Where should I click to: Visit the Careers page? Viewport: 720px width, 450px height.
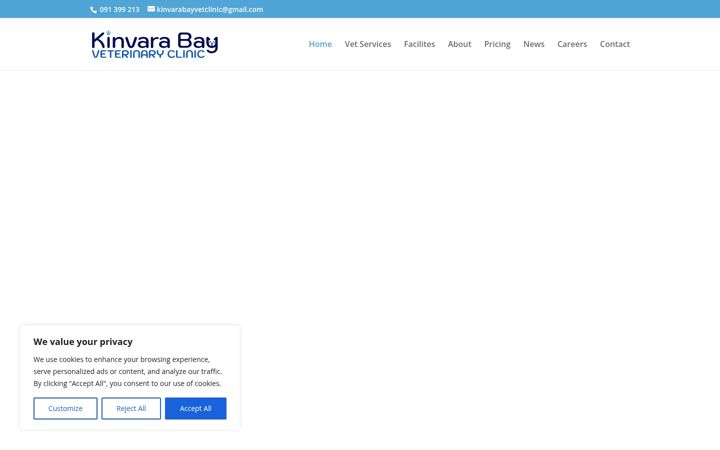point(572,44)
